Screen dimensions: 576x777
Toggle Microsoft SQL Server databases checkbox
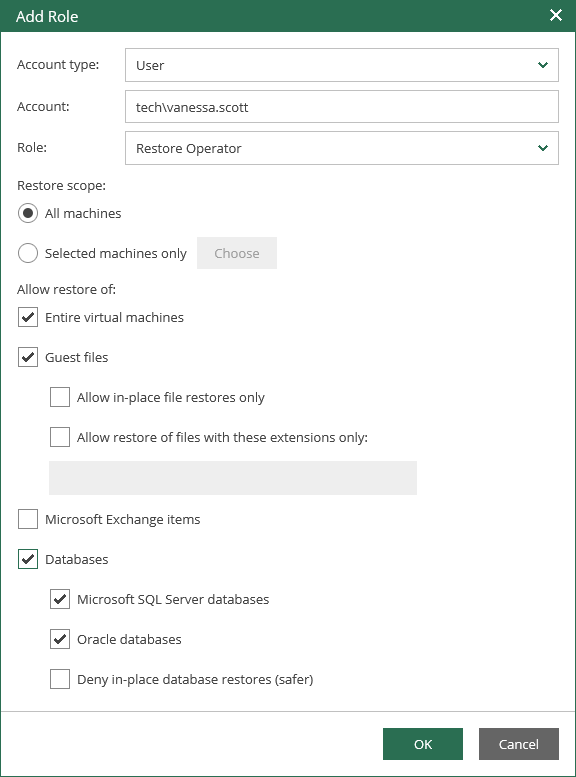[59, 600]
